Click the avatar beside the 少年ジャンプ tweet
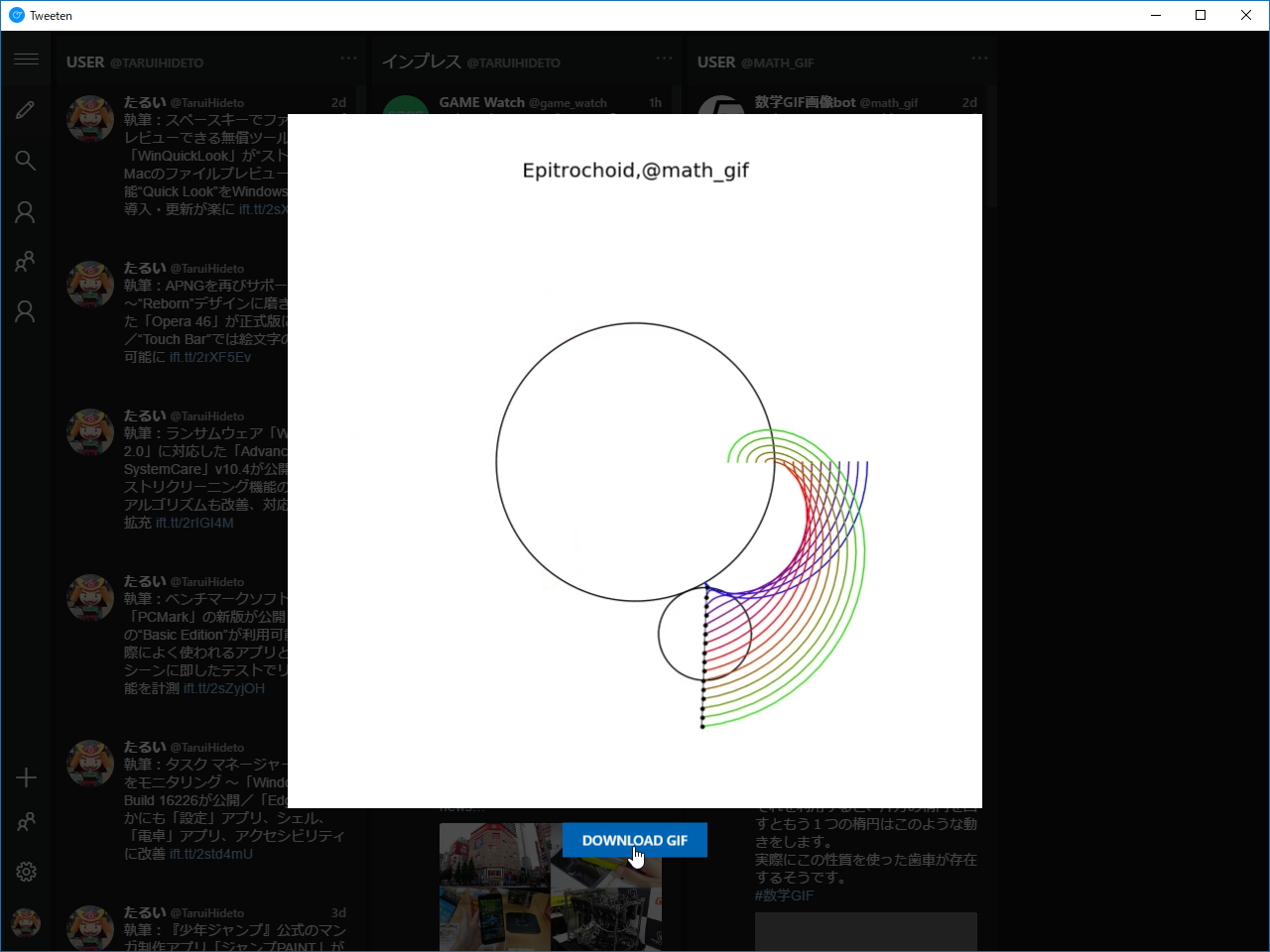The image size is (1270, 952). 90,928
